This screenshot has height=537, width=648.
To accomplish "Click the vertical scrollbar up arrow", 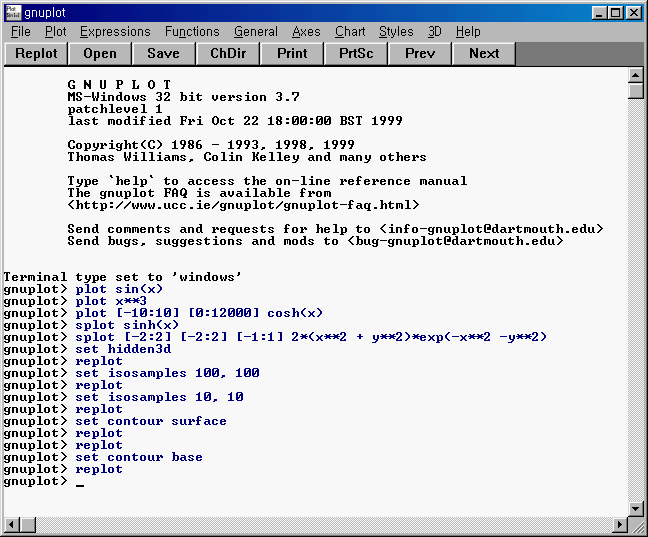I will coord(636,75).
